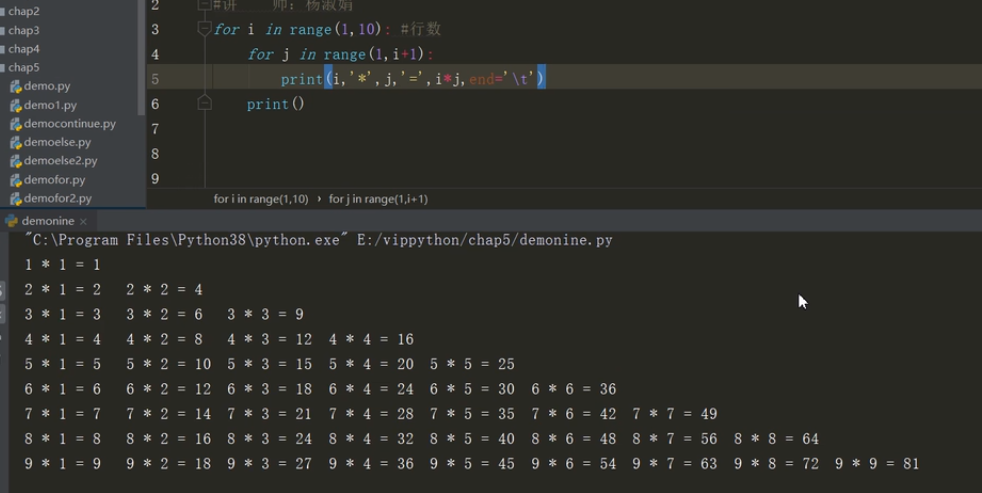Close the demonine run tab
Viewport: 982px width, 493px height.
[83, 221]
